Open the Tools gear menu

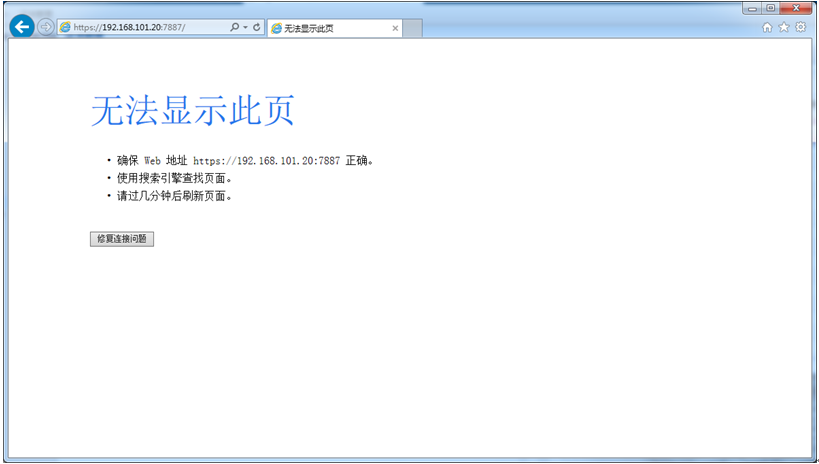click(x=800, y=27)
